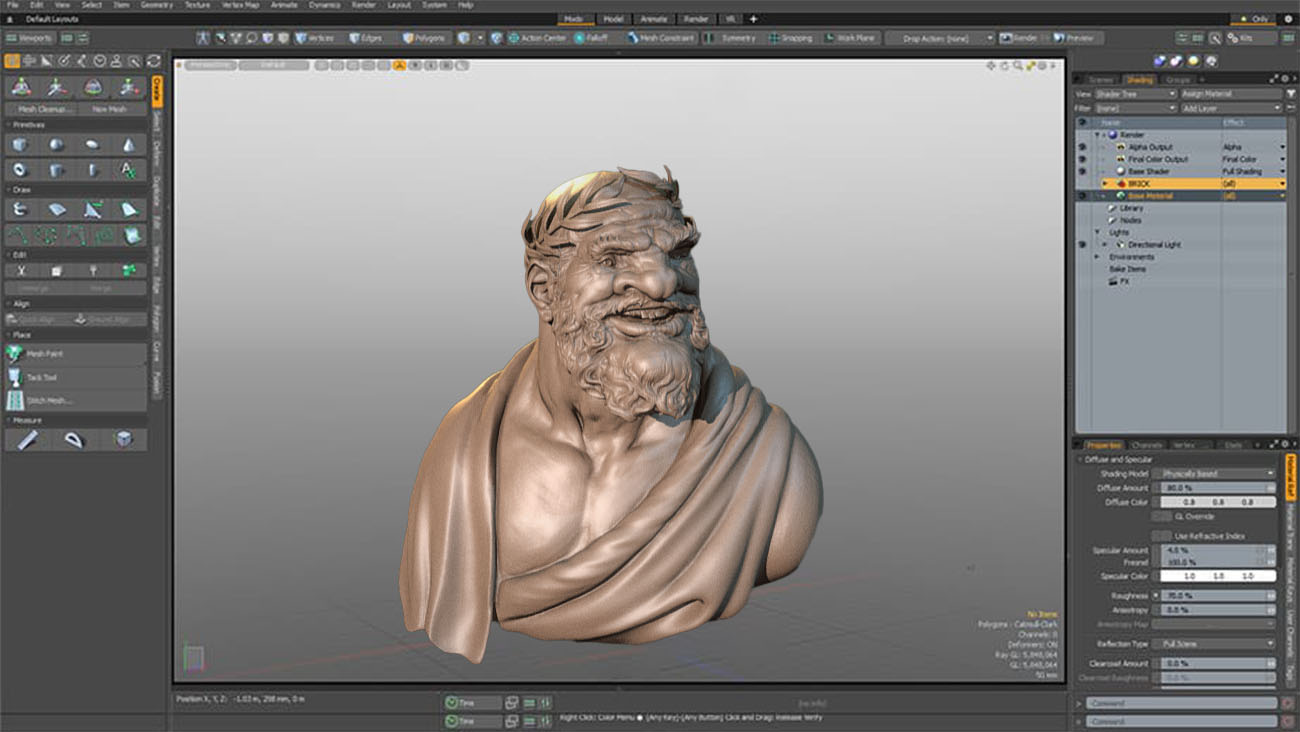
Task: Enable Edges selection mode
Action: pyautogui.click(x=366, y=38)
